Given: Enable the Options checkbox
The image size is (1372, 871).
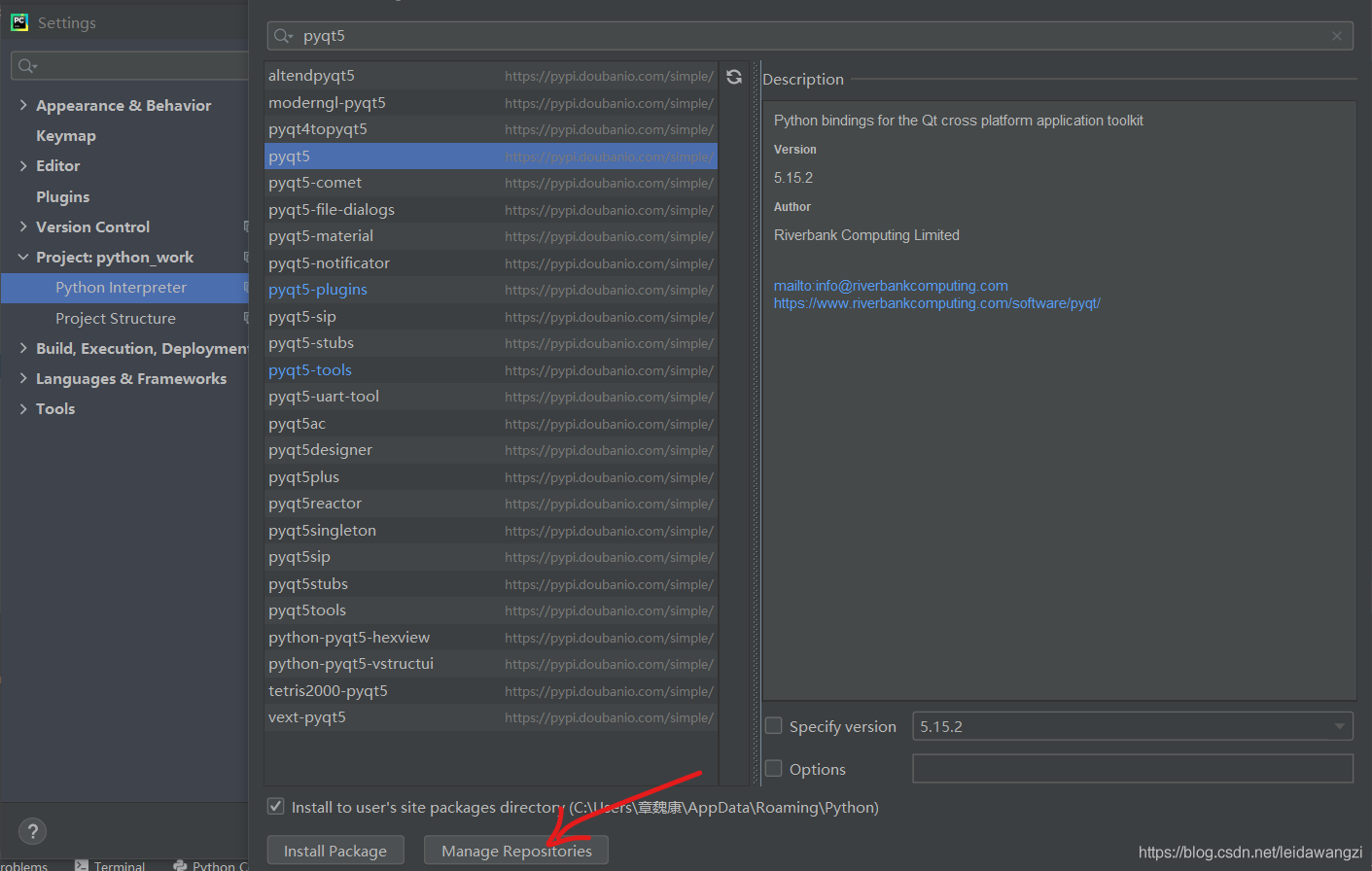Looking at the screenshot, I should click(774, 769).
